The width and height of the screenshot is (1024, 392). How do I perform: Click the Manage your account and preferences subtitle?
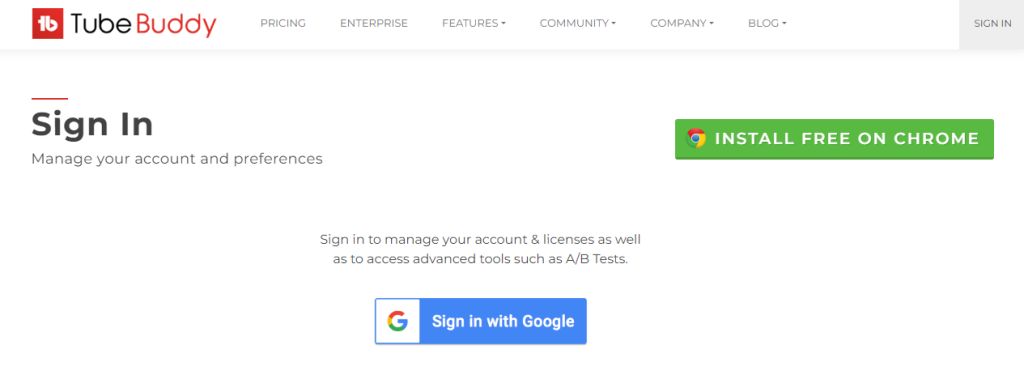pyautogui.click(x=177, y=159)
